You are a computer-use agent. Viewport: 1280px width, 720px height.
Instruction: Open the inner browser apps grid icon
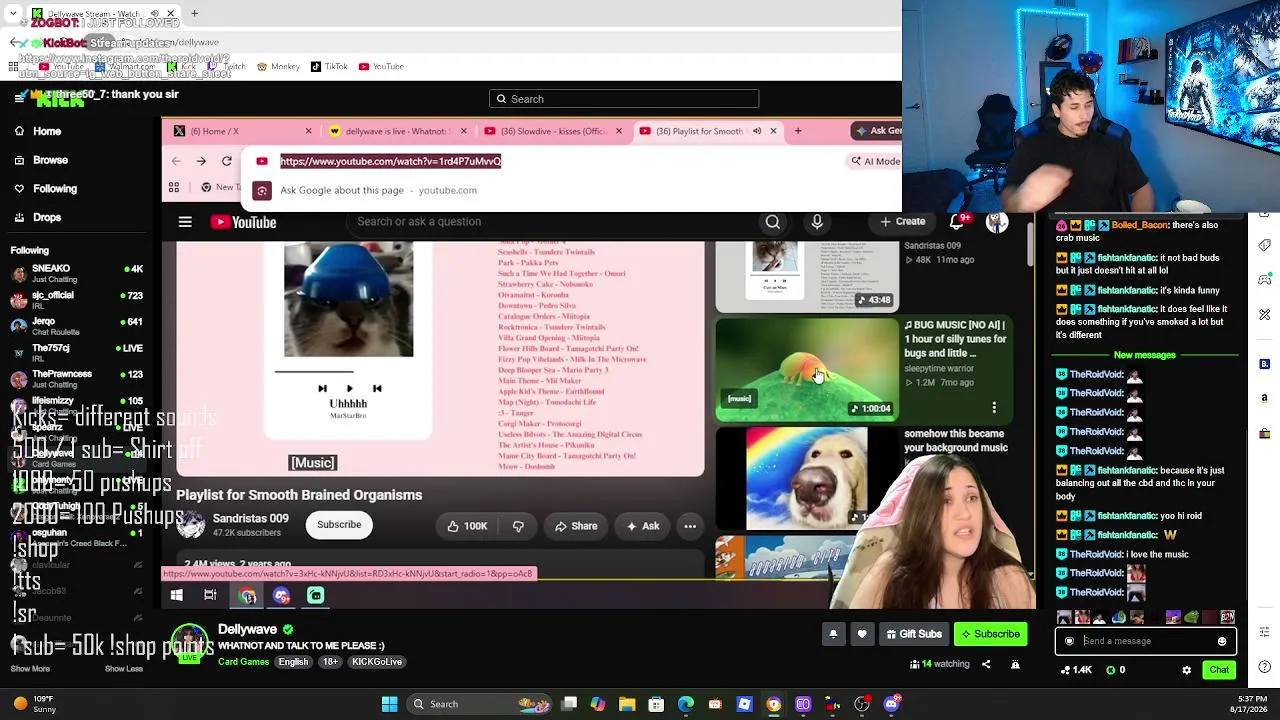pyautogui.click(x=174, y=188)
